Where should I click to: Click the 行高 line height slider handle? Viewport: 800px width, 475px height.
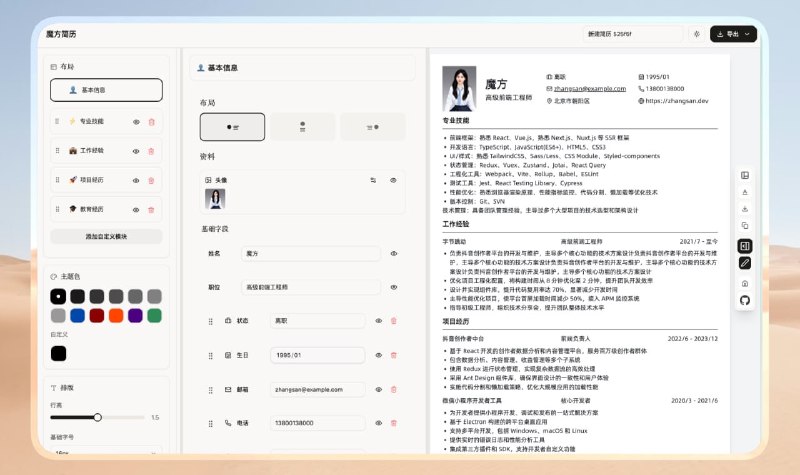pos(97,417)
